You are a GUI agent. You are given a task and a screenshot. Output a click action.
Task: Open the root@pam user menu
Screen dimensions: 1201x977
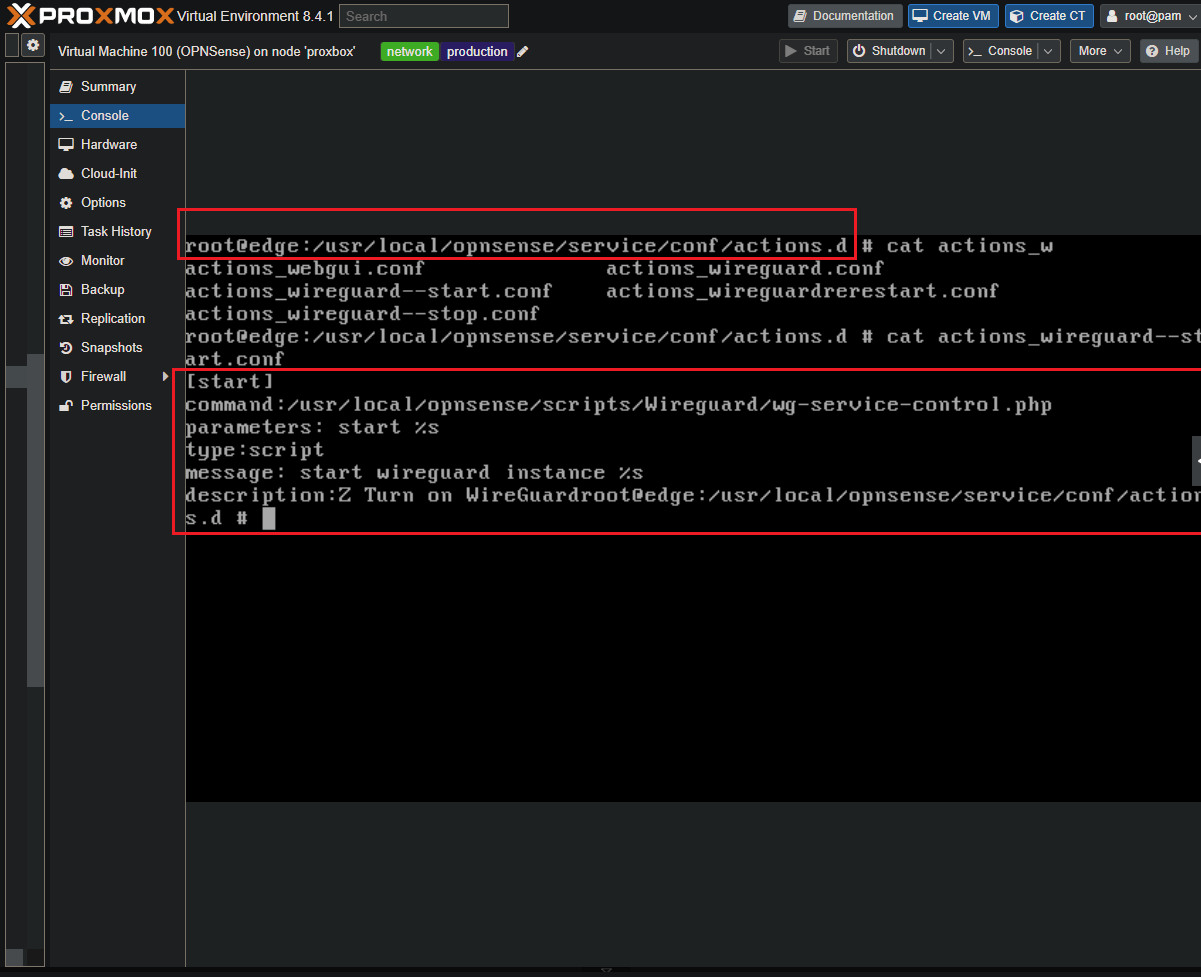[1149, 16]
